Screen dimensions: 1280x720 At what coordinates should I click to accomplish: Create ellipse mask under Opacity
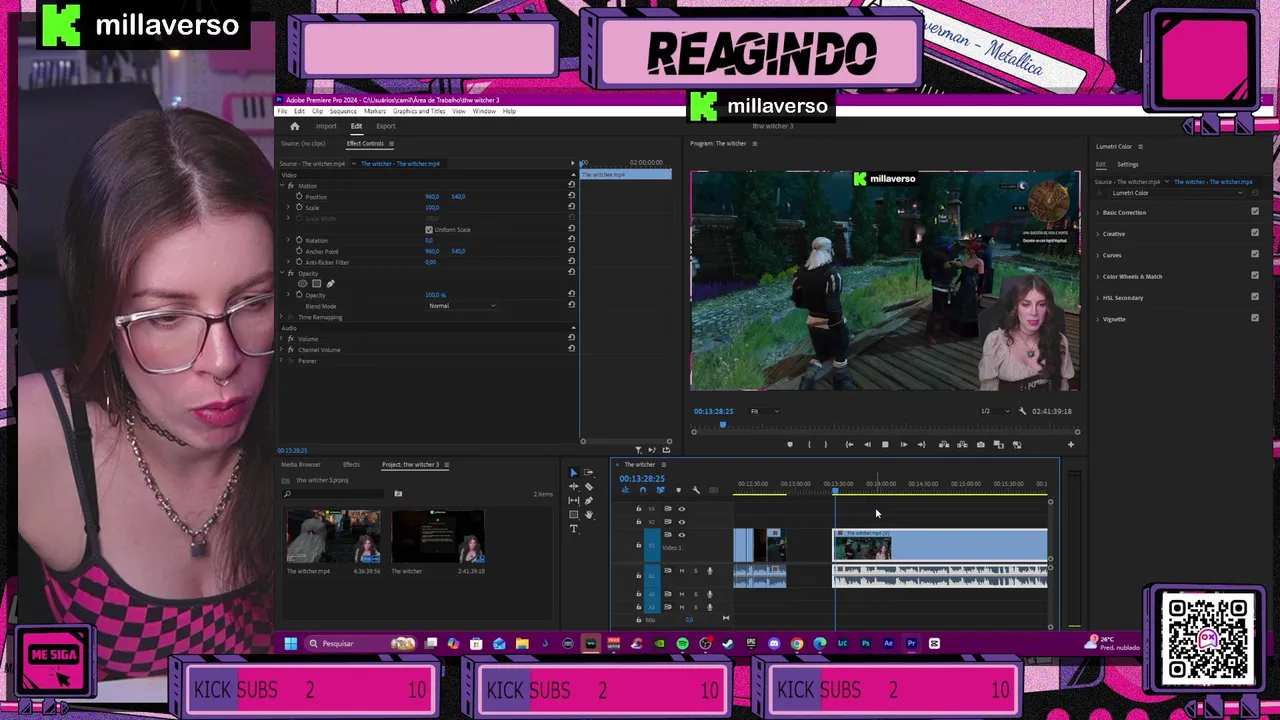pos(303,284)
